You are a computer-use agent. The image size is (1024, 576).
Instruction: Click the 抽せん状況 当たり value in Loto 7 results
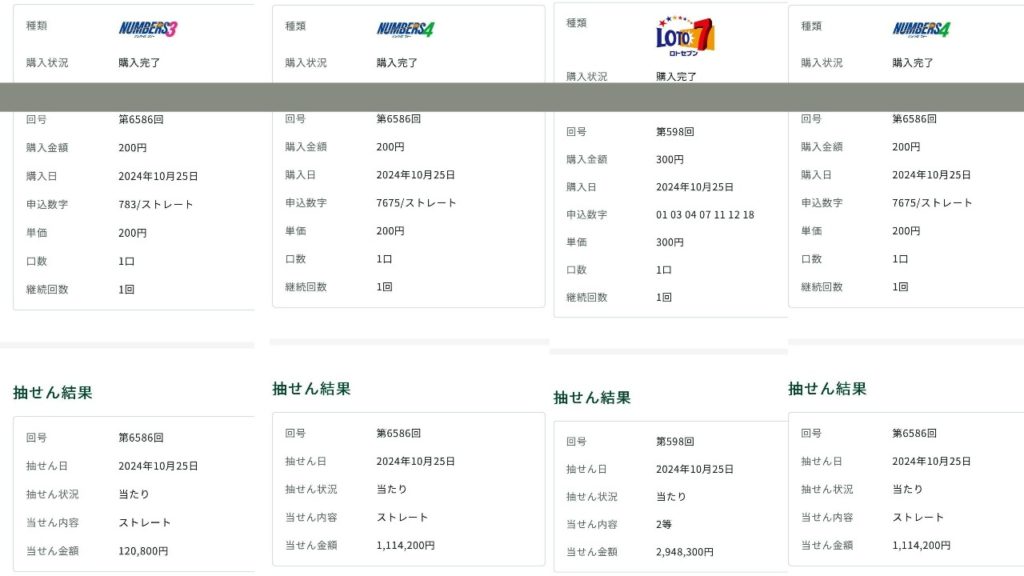[671, 497]
